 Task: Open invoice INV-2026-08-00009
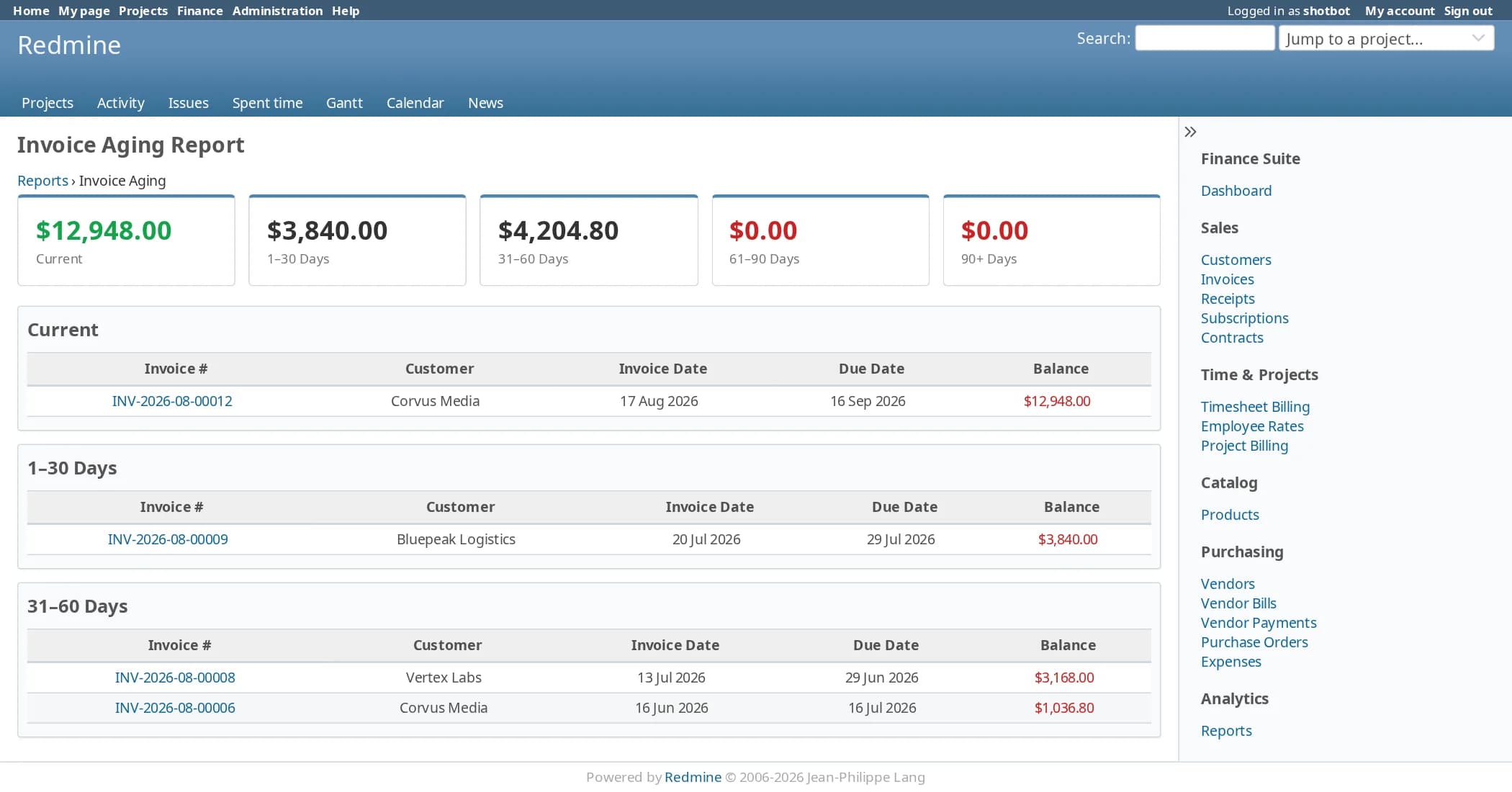(168, 539)
